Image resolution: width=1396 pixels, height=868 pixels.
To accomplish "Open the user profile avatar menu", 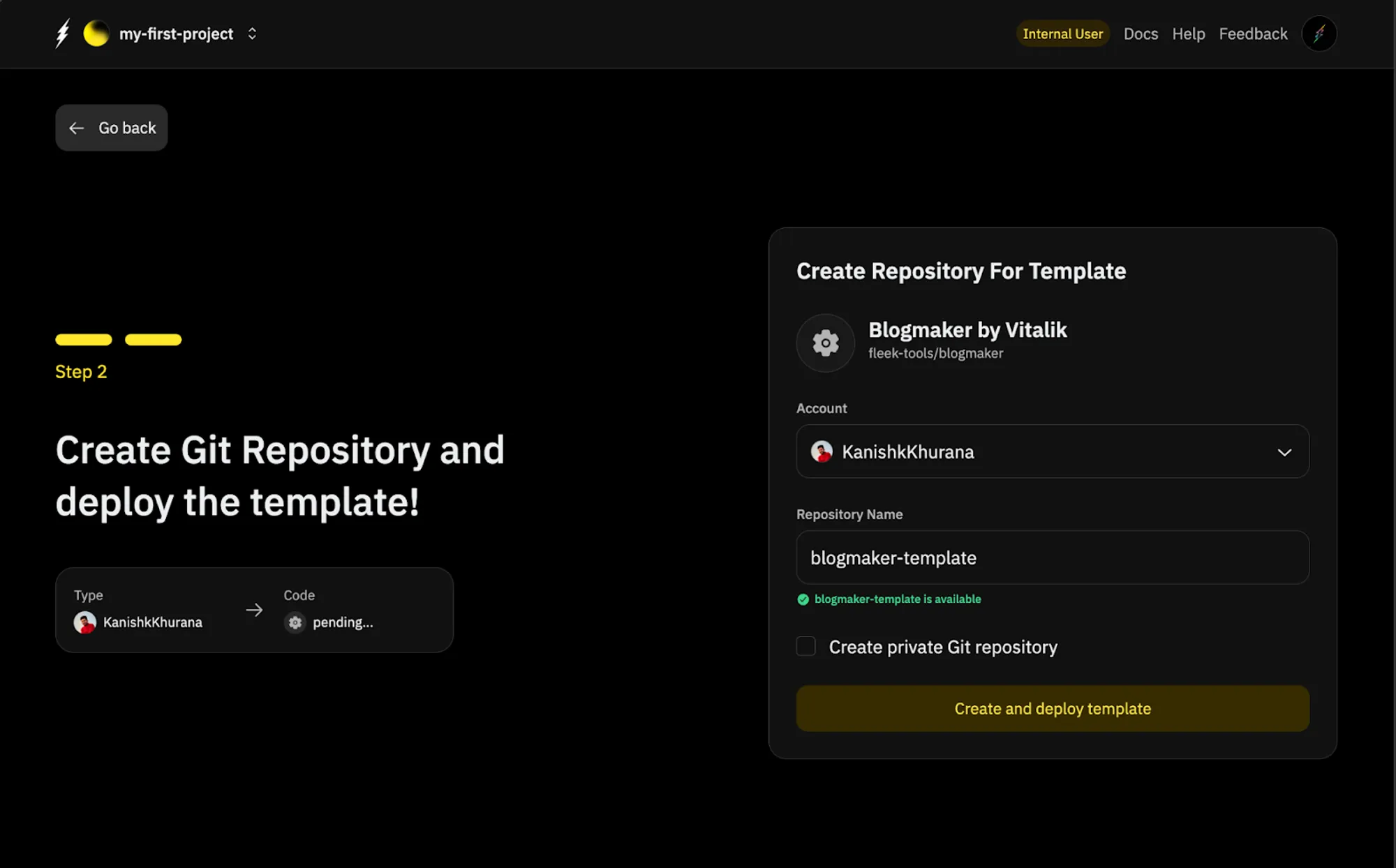I will pos(1319,33).
